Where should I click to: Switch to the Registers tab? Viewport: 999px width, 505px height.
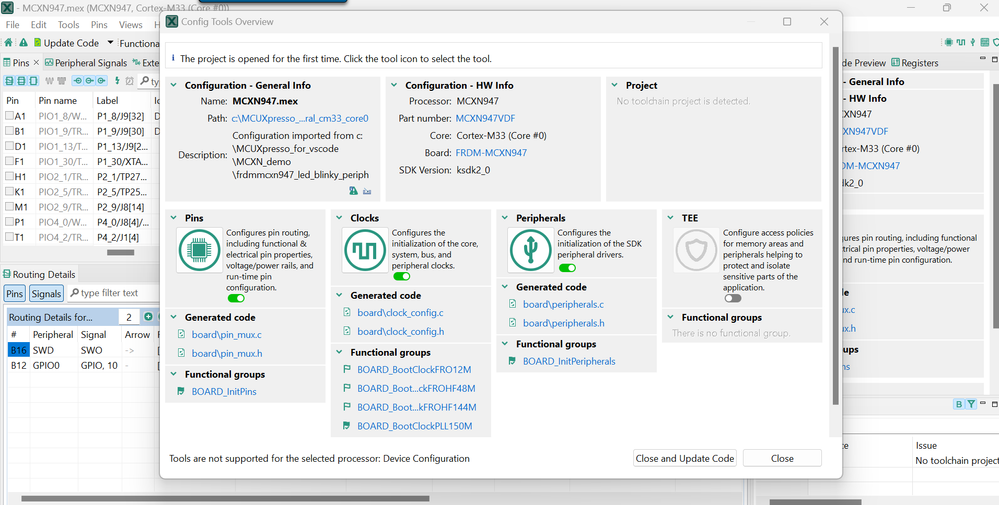tap(915, 62)
